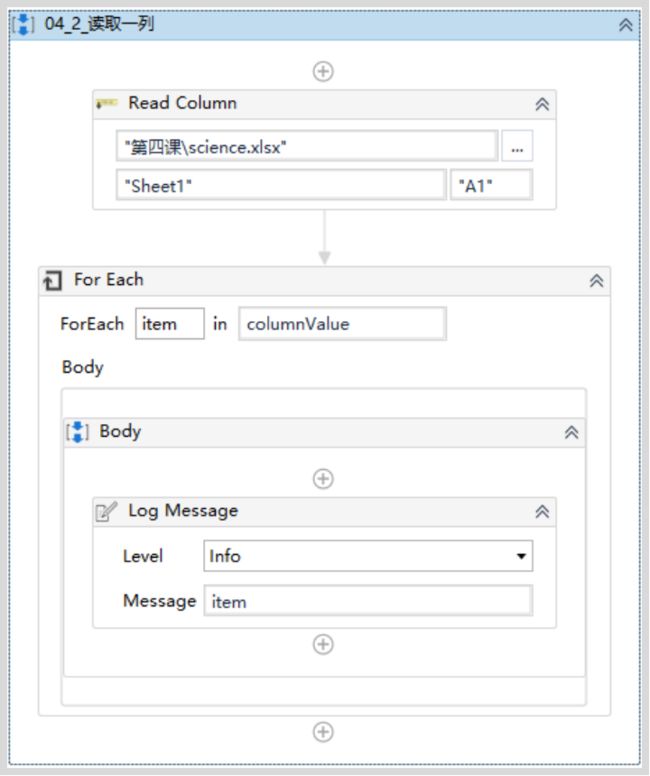Screen dimensions: 650x776
Task: Click the Read Column activity icon
Action: tap(107, 103)
